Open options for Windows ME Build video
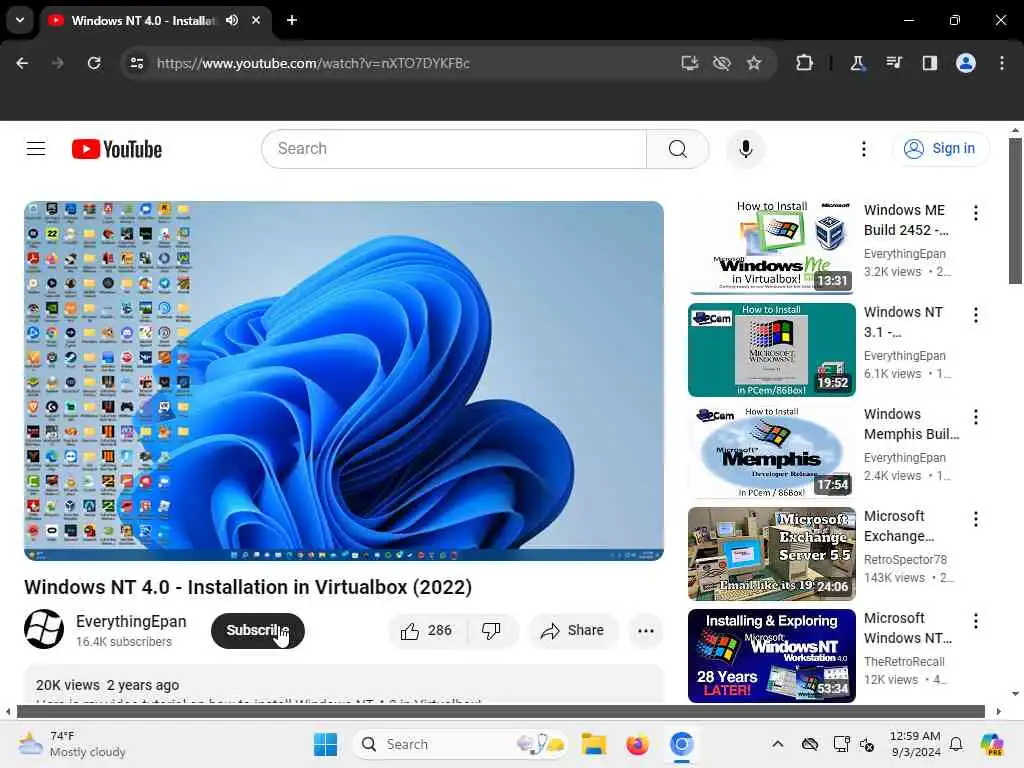The image size is (1024, 768). click(976, 213)
